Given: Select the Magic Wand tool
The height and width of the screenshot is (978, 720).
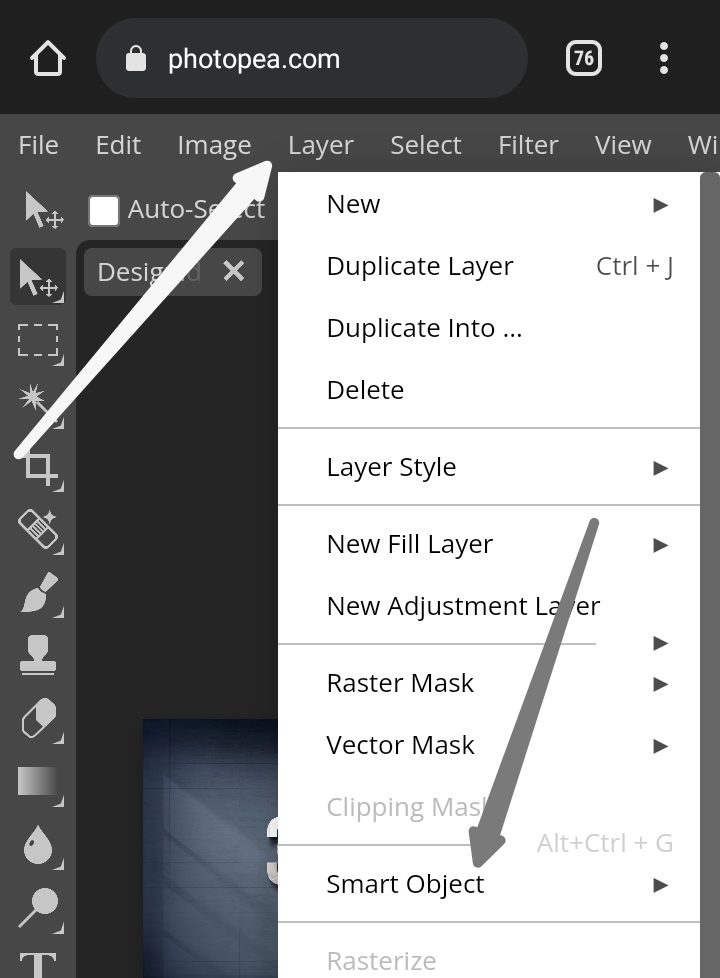Looking at the screenshot, I should [x=35, y=400].
